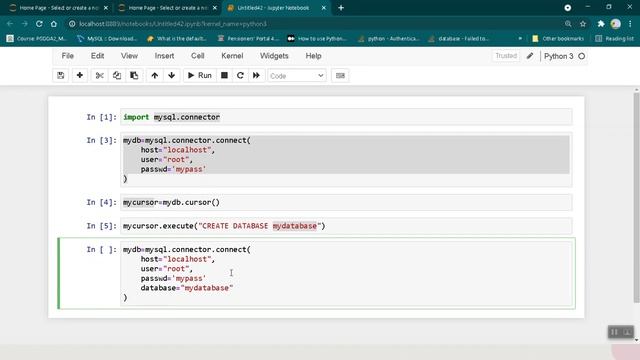This screenshot has height=360, width=640.
Task: Switch to the second Home Page browser tab
Action: (167, 8)
